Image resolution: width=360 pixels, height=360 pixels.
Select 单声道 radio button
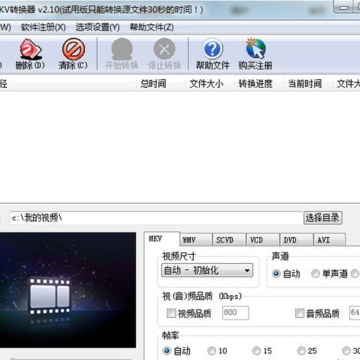pyautogui.click(x=315, y=274)
